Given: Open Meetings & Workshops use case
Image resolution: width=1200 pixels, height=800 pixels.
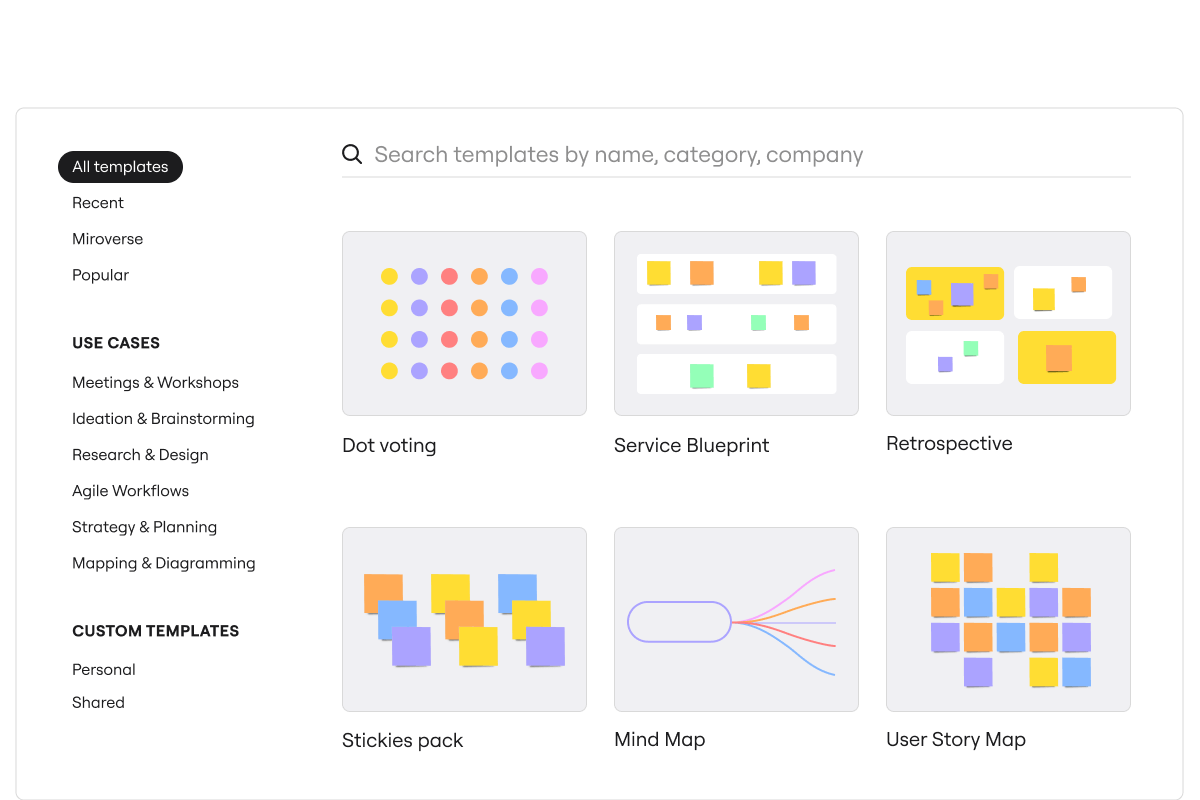Looking at the screenshot, I should (155, 382).
